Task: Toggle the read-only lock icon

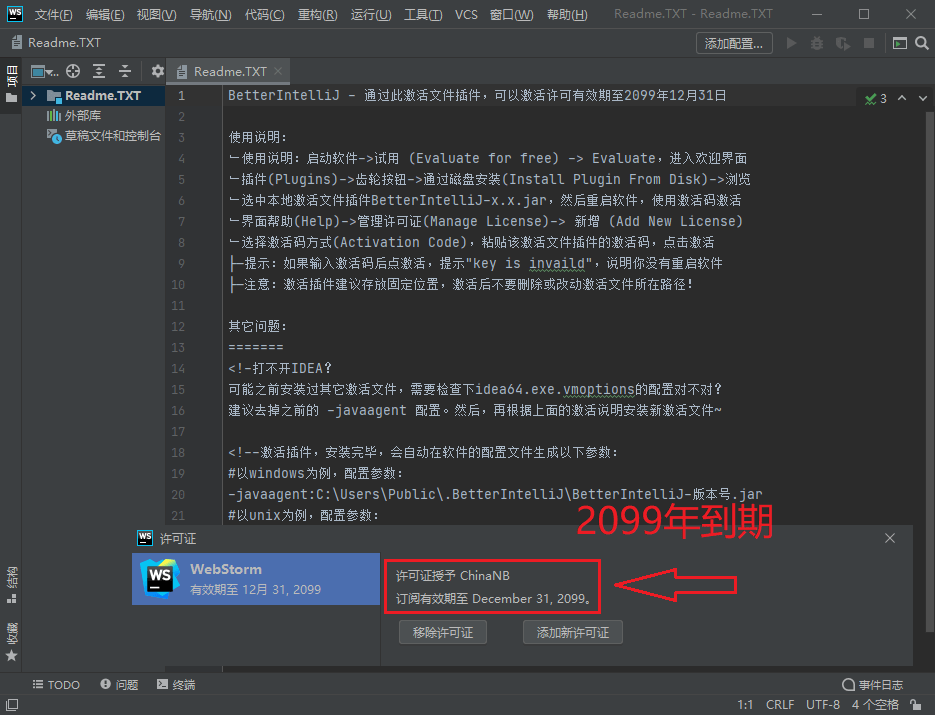Action: pyautogui.click(x=915, y=705)
